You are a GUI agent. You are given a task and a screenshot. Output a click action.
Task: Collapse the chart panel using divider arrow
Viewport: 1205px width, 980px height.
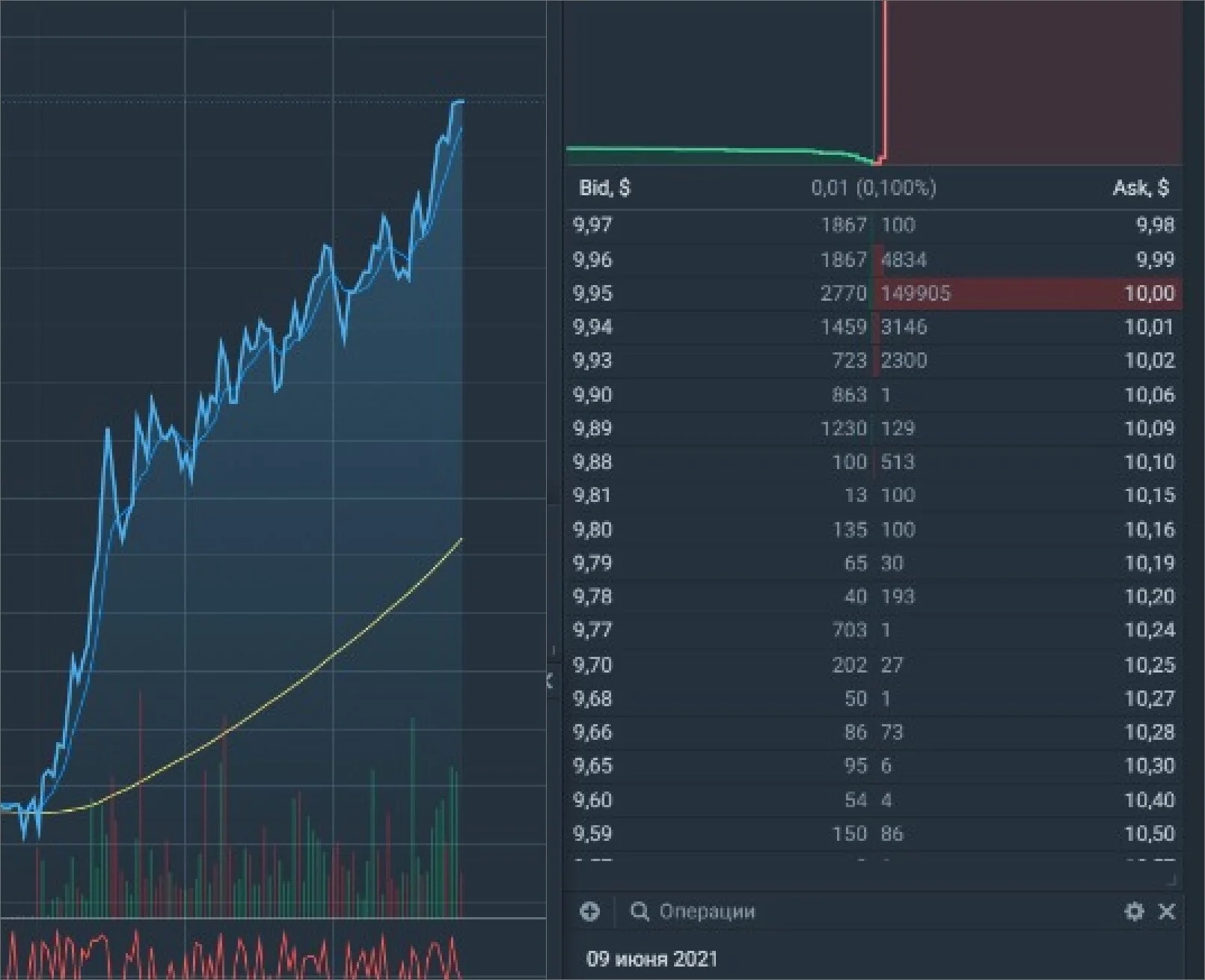coord(550,680)
